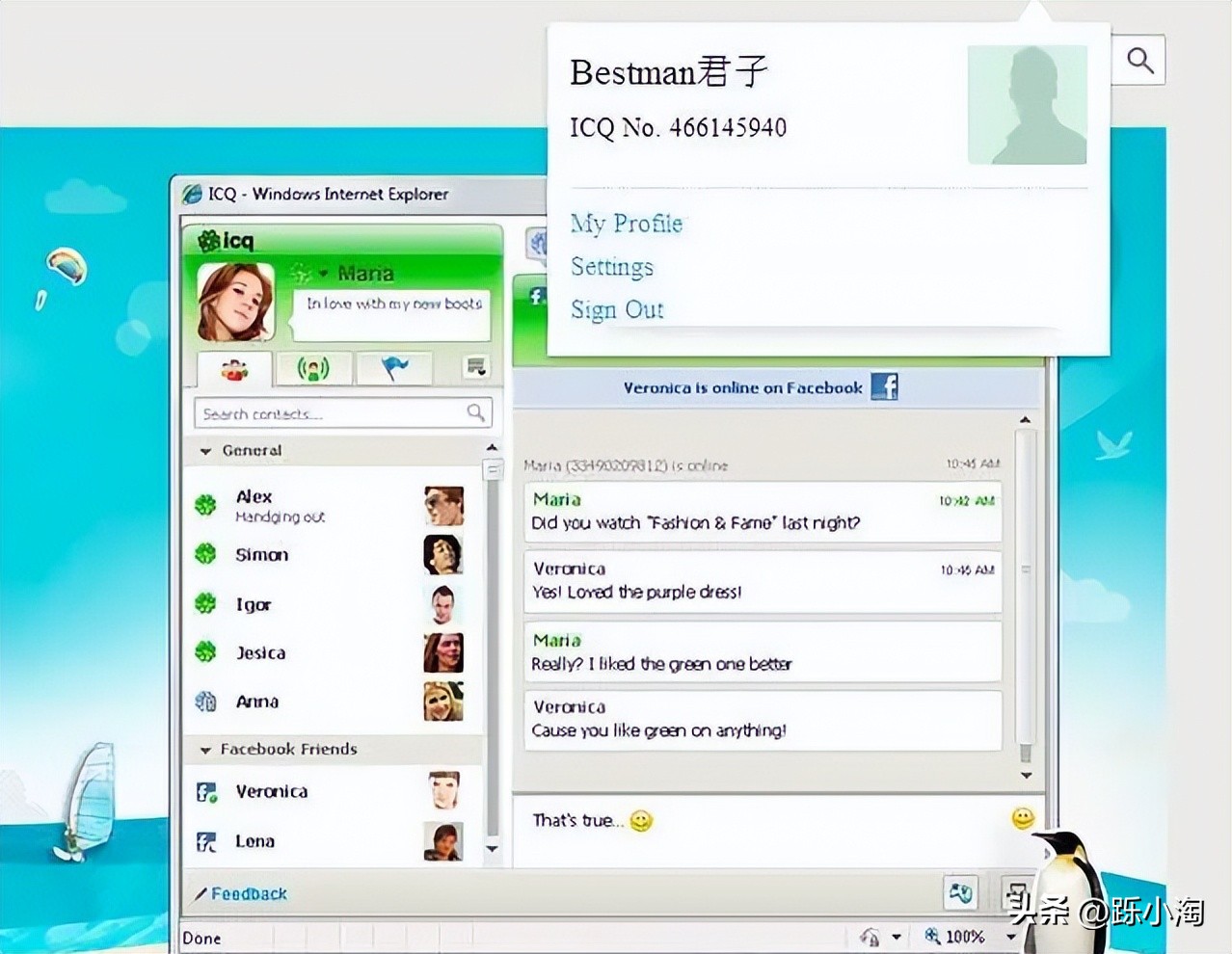Click the magnifier in the Search contacts box
This screenshot has height=954, width=1232.
click(x=476, y=412)
